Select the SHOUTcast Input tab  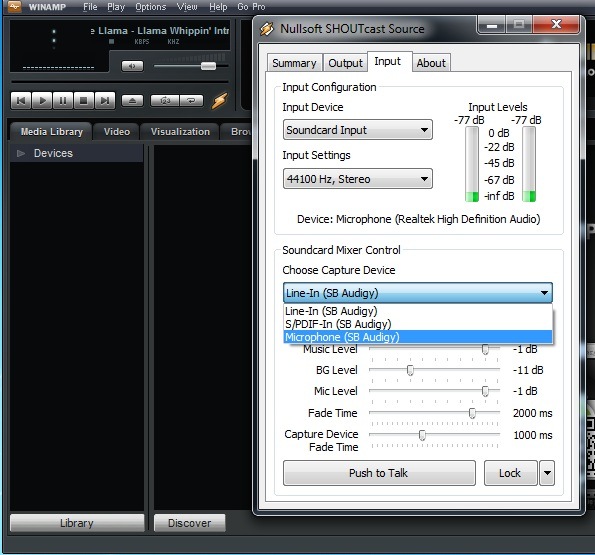388,61
